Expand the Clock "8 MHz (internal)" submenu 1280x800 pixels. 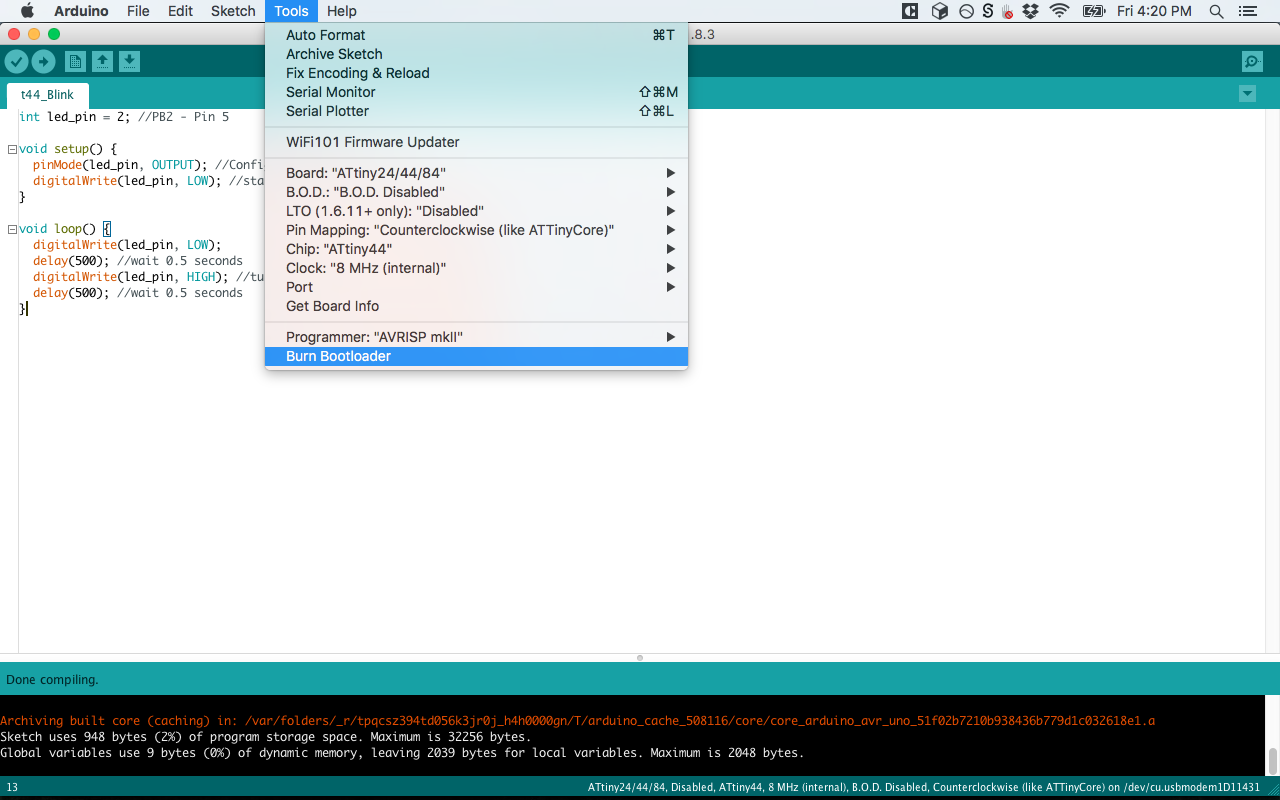point(476,268)
